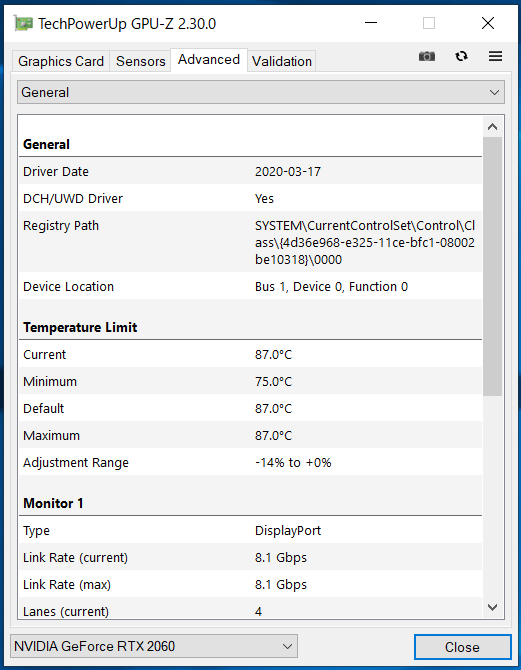Click the Registry Path value
Viewport: 521px width, 670px height.
[365, 243]
